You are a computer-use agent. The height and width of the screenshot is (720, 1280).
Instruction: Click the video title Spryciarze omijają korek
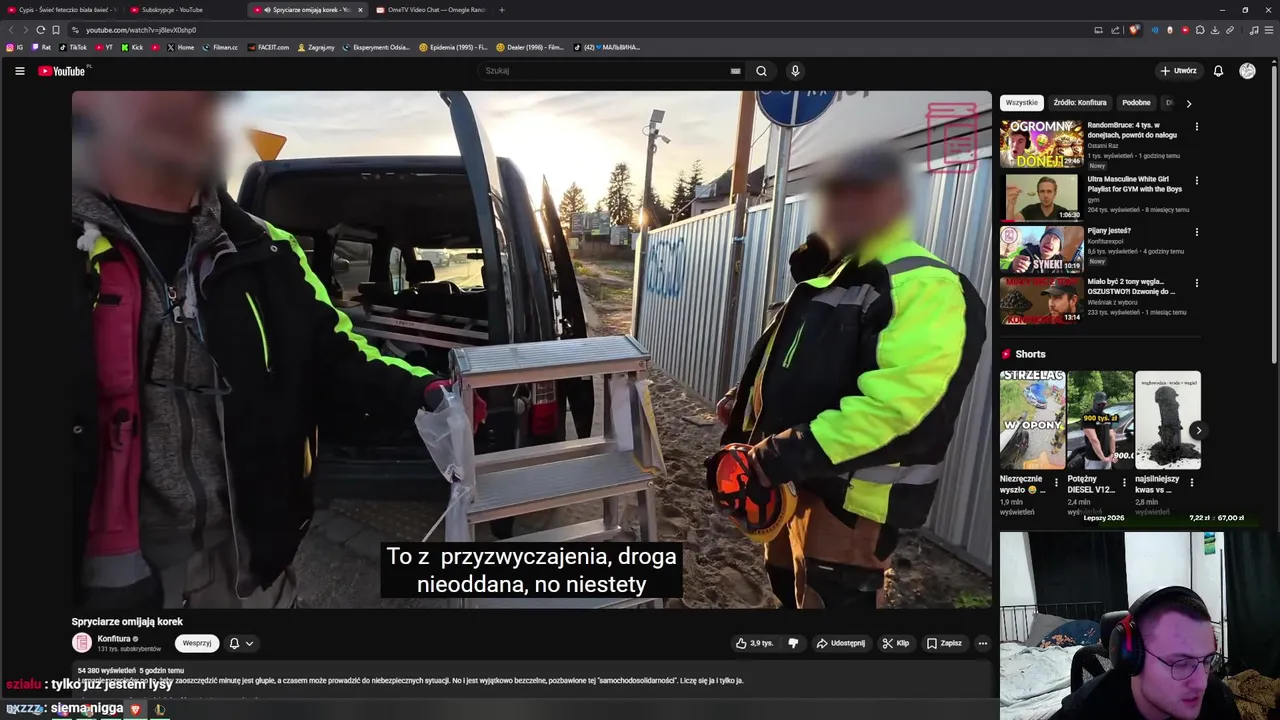coord(127,621)
